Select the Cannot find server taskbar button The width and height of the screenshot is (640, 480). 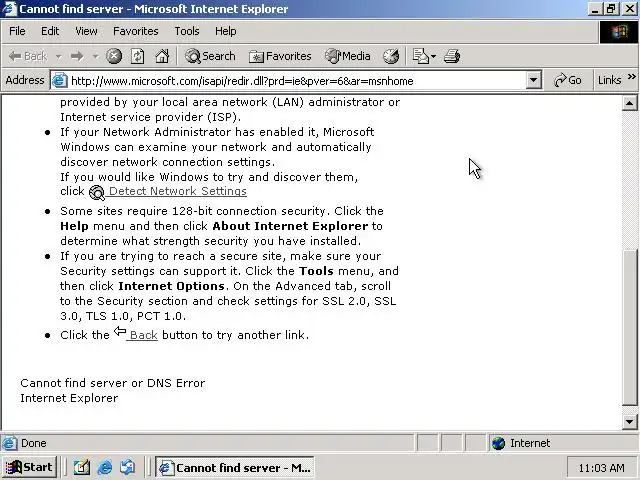pos(235,467)
